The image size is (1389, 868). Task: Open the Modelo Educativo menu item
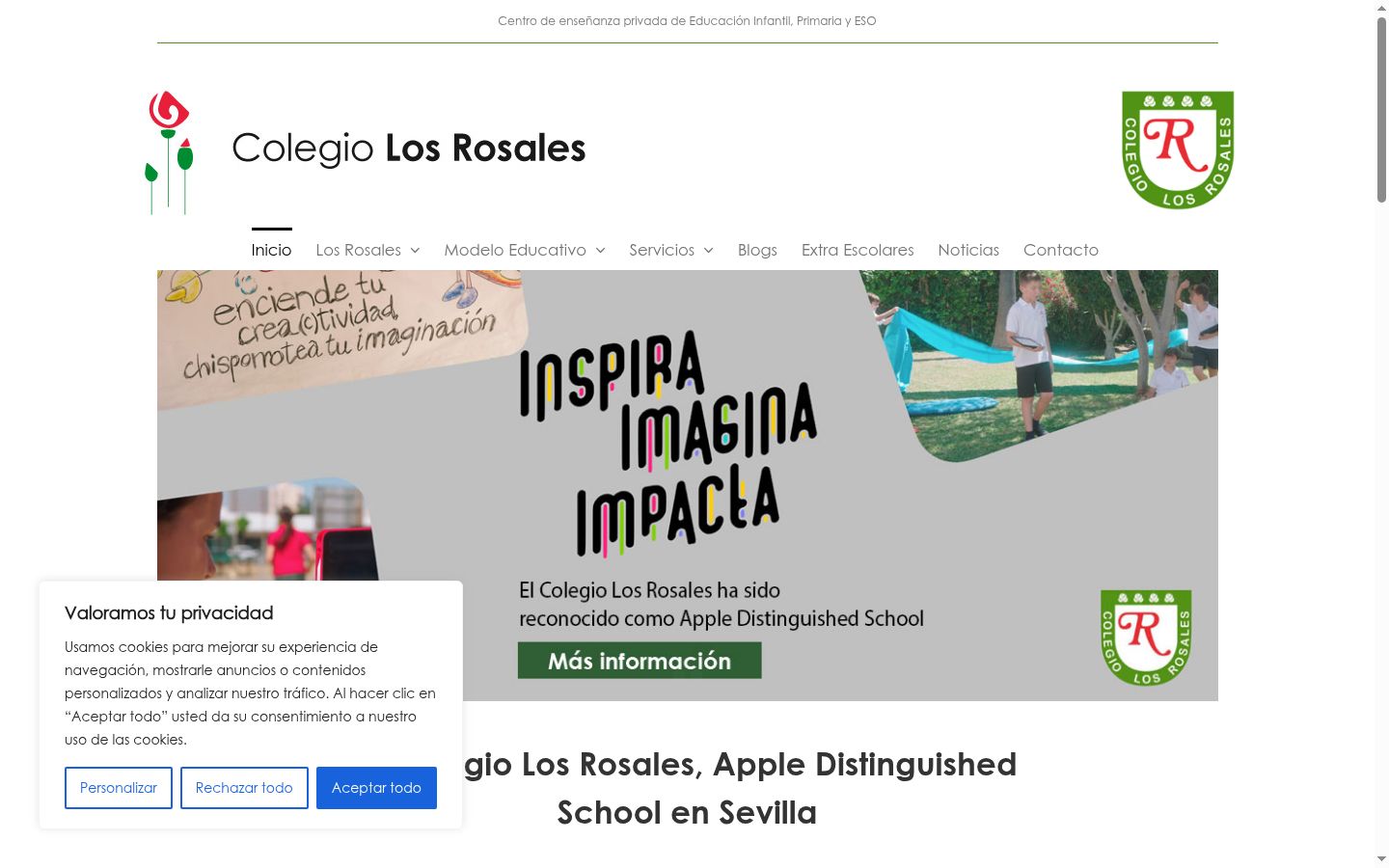(x=515, y=250)
